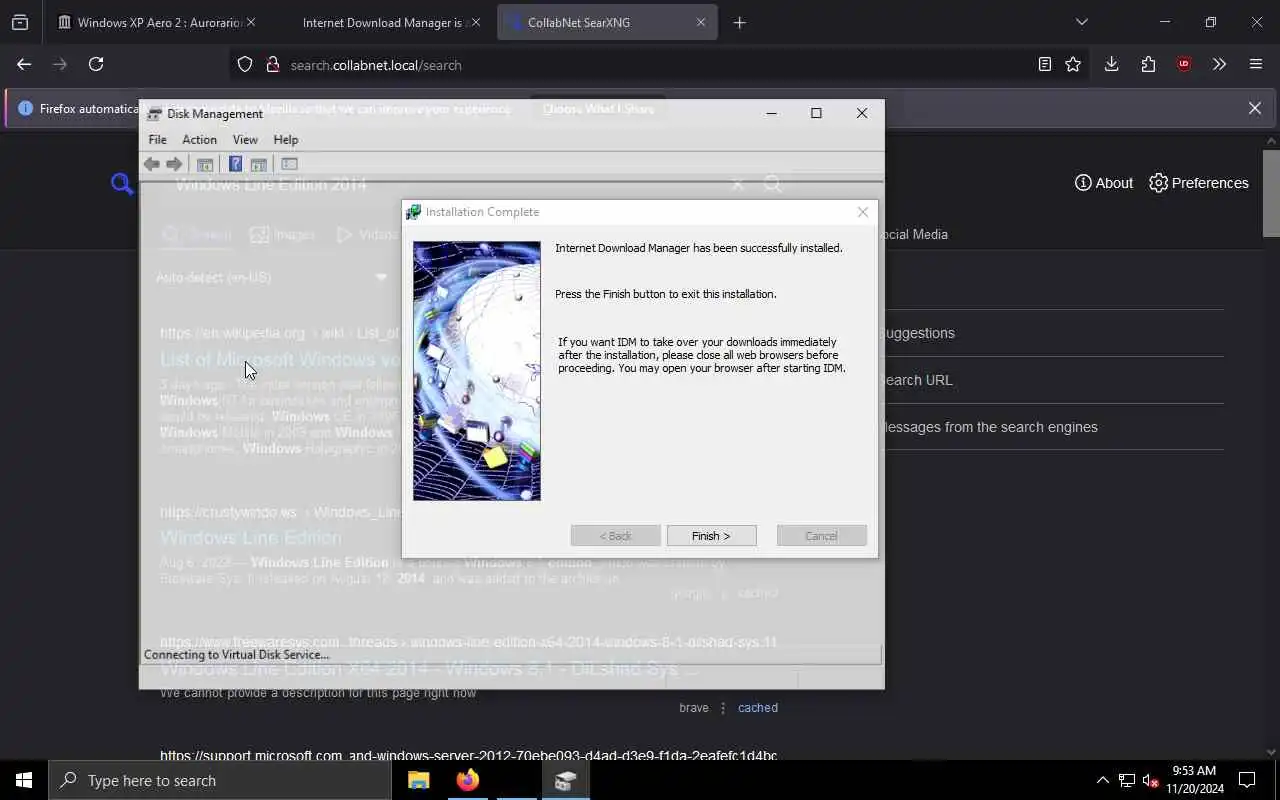Click the Disk Management toolbar help icon
The image size is (1280, 800).
click(235, 164)
